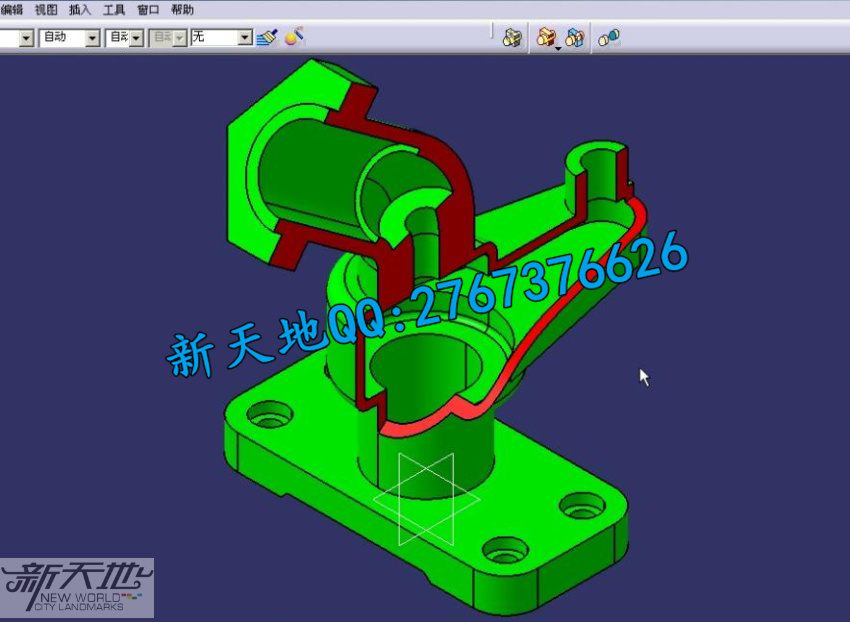Open the 视图 (View) menu
The height and width of the screenshot is (622, 850).
pyautogui.click(x=46, y=9)
